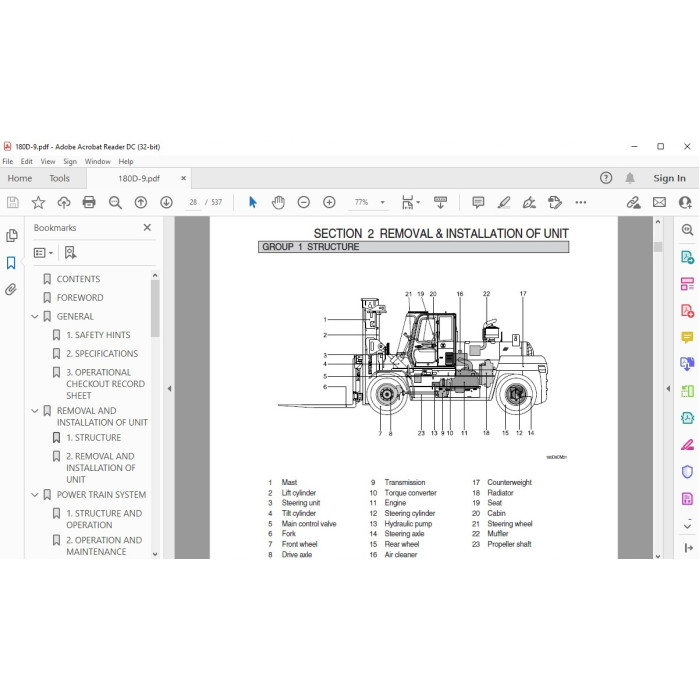Image resolution: width=700 pixels, height=700 pixels.
Task: Enable scrolling mode keyboard icon
Action: [x=440, y=202]
